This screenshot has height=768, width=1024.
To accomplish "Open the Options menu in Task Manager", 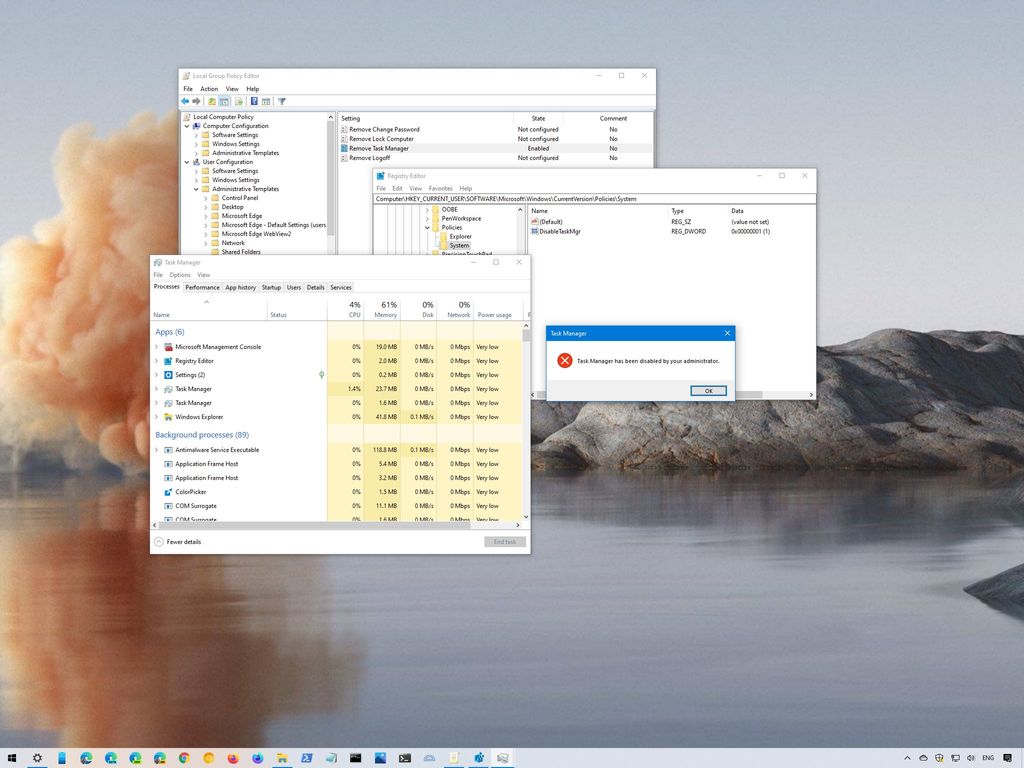I will tap(180, 274).
